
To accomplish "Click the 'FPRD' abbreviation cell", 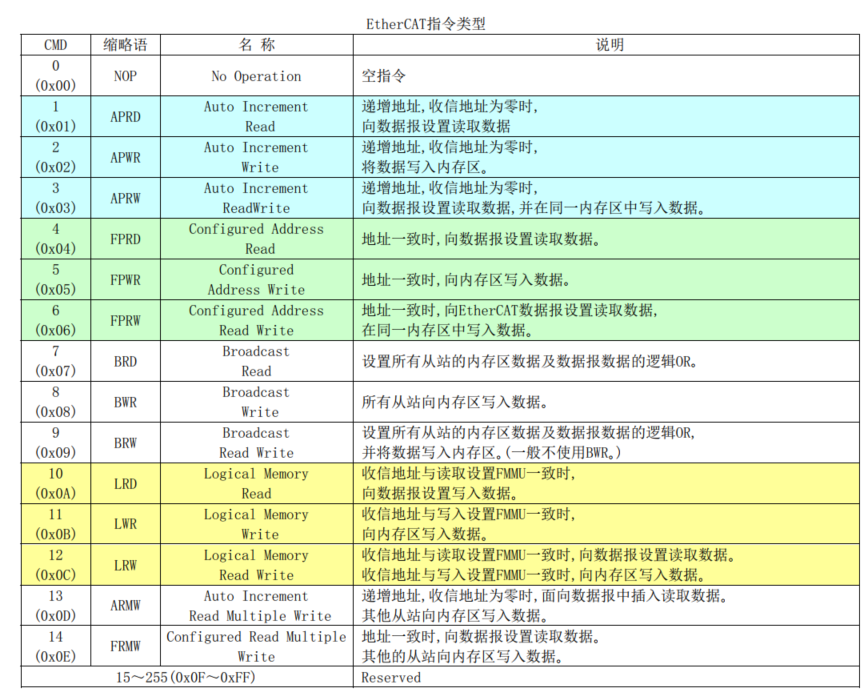I will tap(125, 239).
